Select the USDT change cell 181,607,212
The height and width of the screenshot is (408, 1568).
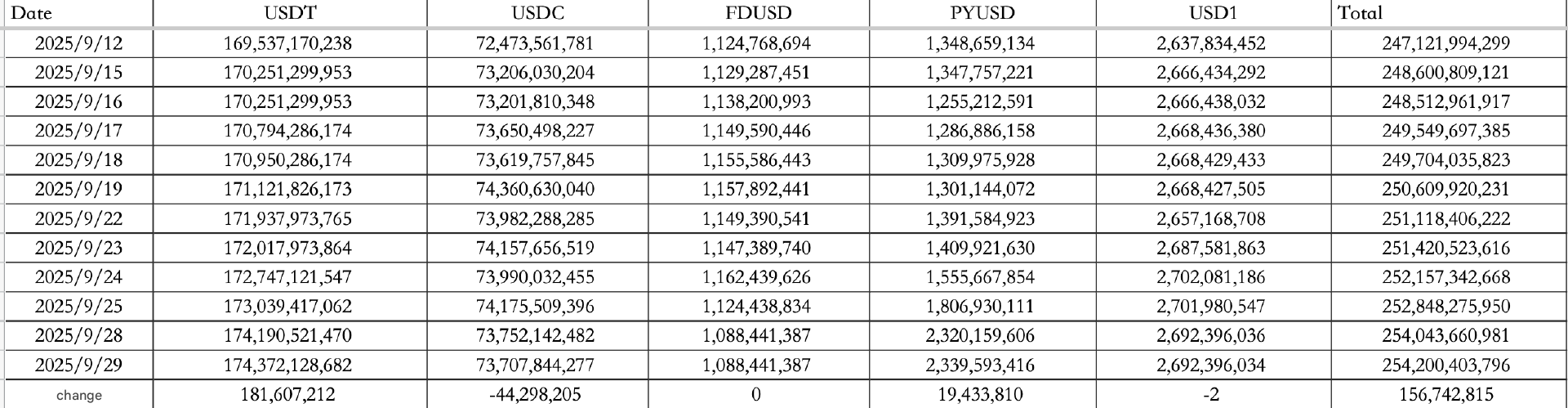(x=287, y=395)
